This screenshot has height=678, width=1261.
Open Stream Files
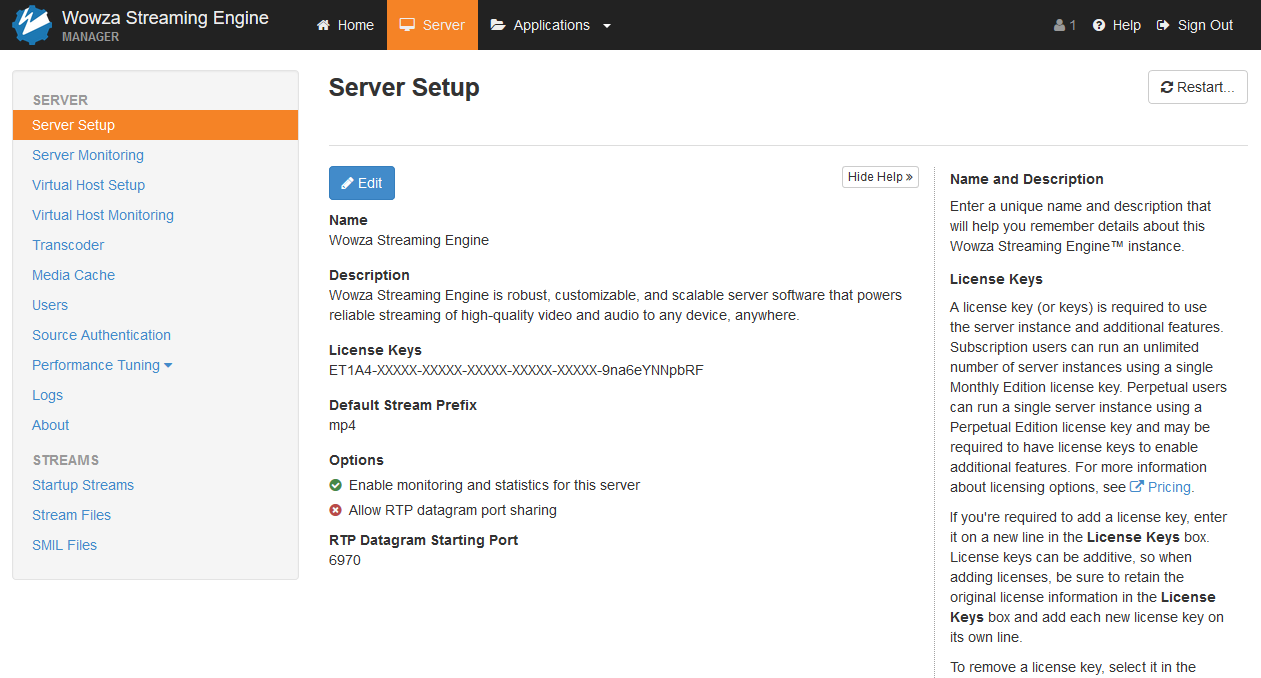71,515
